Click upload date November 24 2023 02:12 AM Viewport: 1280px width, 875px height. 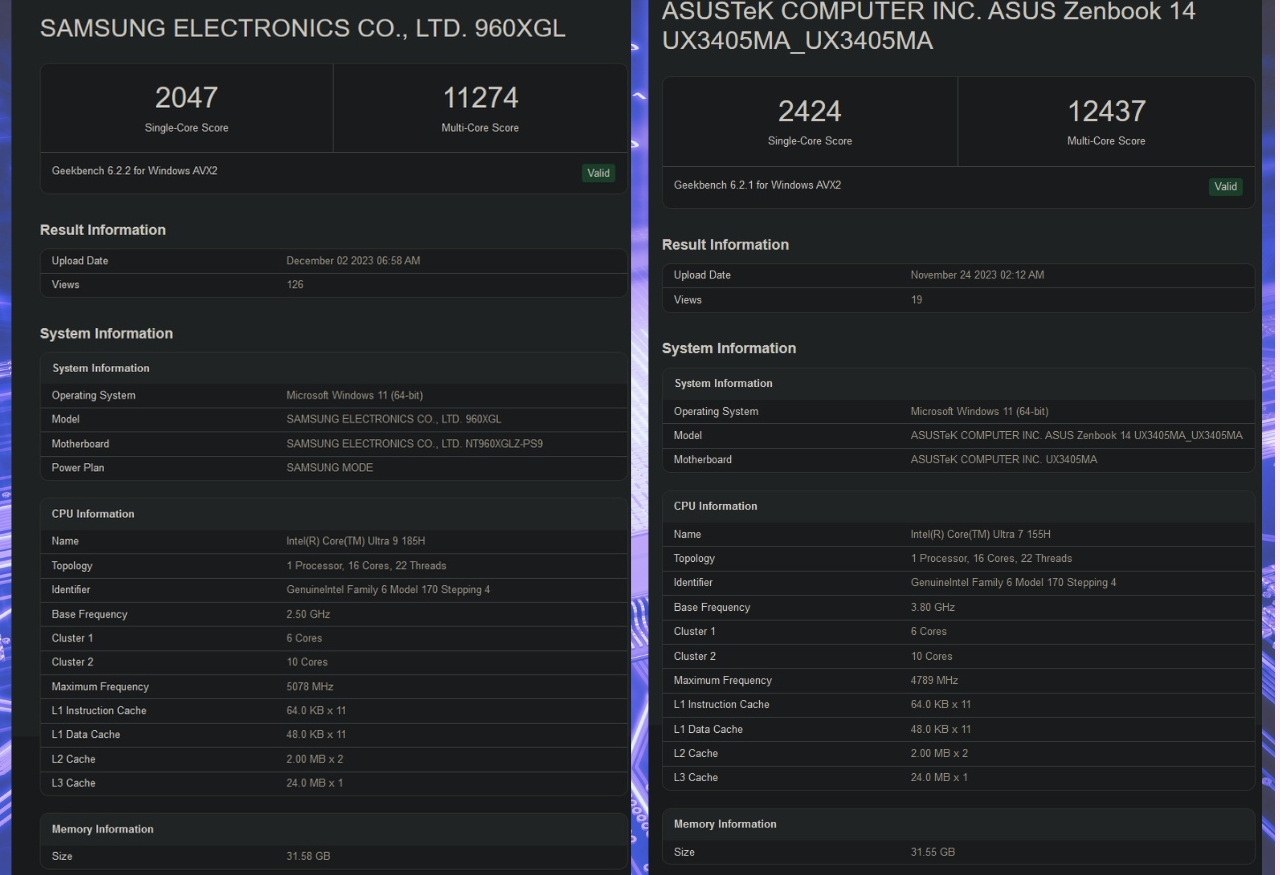[x=977, y=275]
